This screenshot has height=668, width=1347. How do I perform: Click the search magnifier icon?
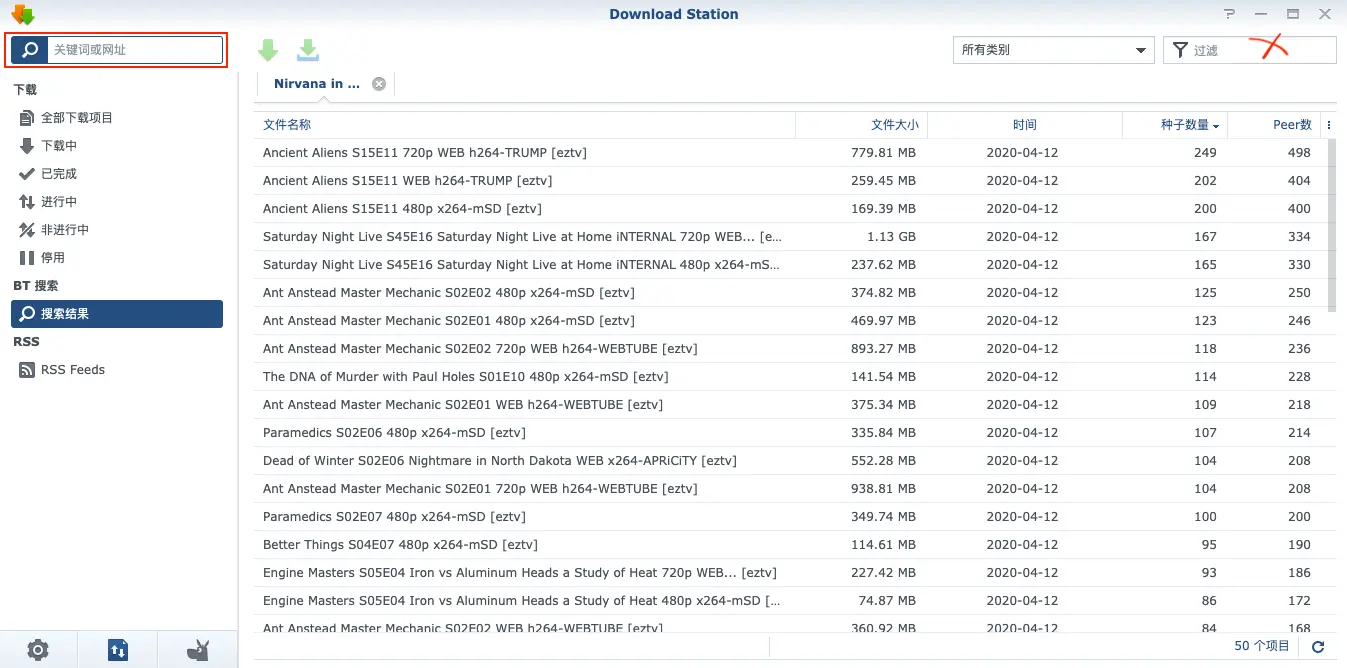coord(30,50)
